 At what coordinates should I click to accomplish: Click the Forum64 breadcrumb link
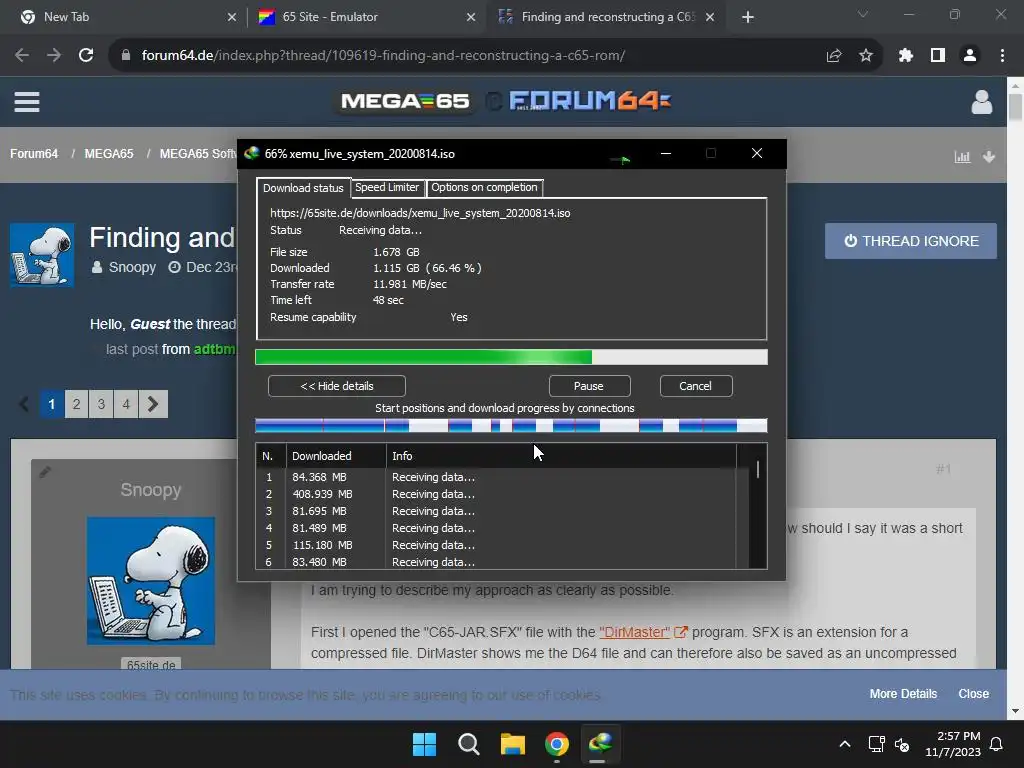[34, 153]
